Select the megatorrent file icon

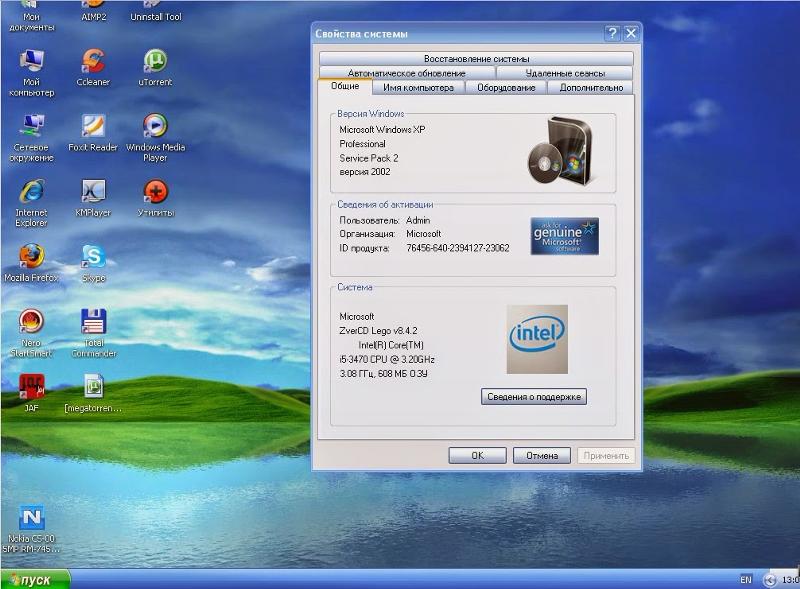pyautogui.click(x=93, y=393)
